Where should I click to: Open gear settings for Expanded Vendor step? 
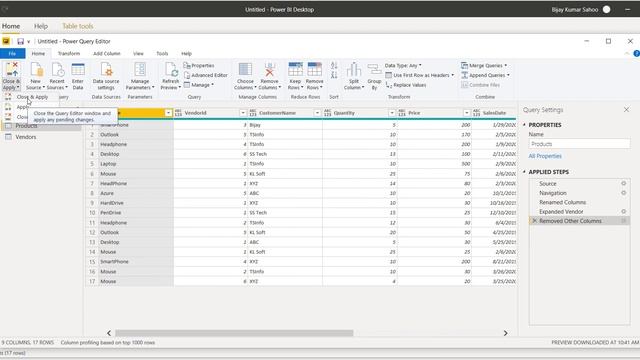[x=624, y=211]
